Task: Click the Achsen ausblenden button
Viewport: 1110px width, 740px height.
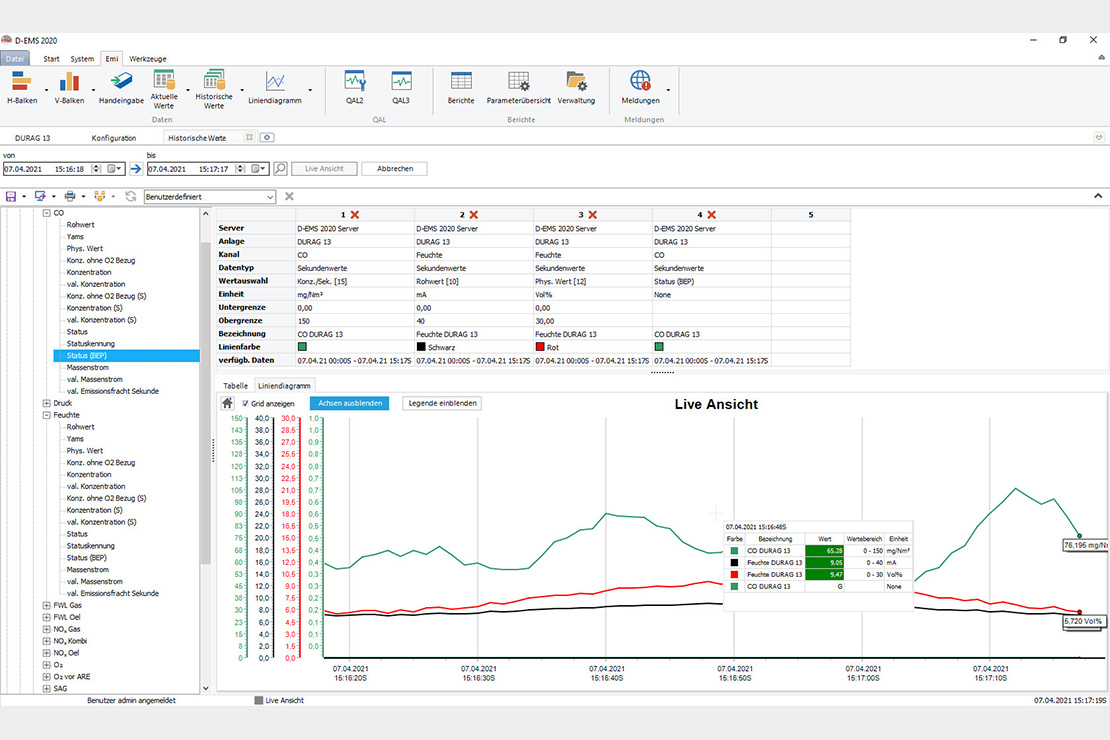Action: click(349, 403)
